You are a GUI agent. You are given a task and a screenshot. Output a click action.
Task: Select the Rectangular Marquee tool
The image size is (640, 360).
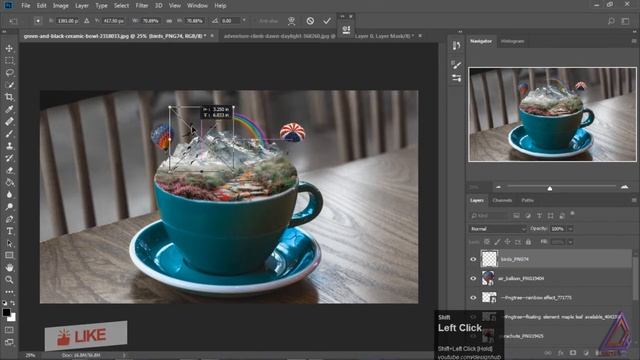coord(9,60)
